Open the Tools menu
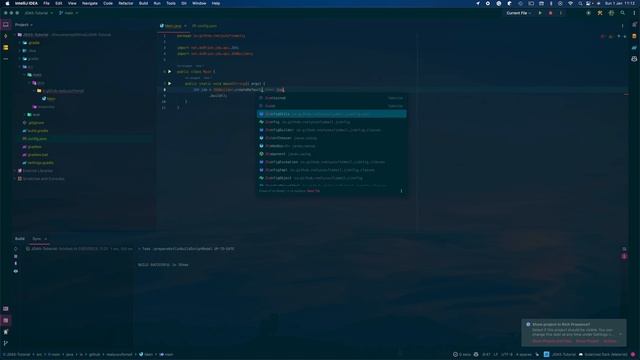The width and height of the screenshot is (640, 360). [x=171, y=3]
